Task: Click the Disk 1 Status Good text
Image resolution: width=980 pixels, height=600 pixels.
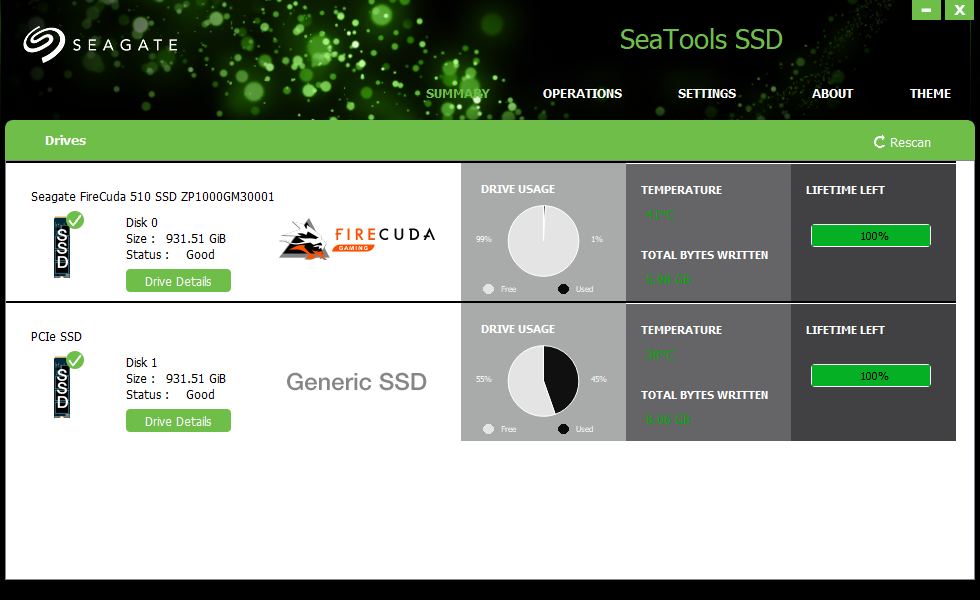Action: click(x=170, y=395)
